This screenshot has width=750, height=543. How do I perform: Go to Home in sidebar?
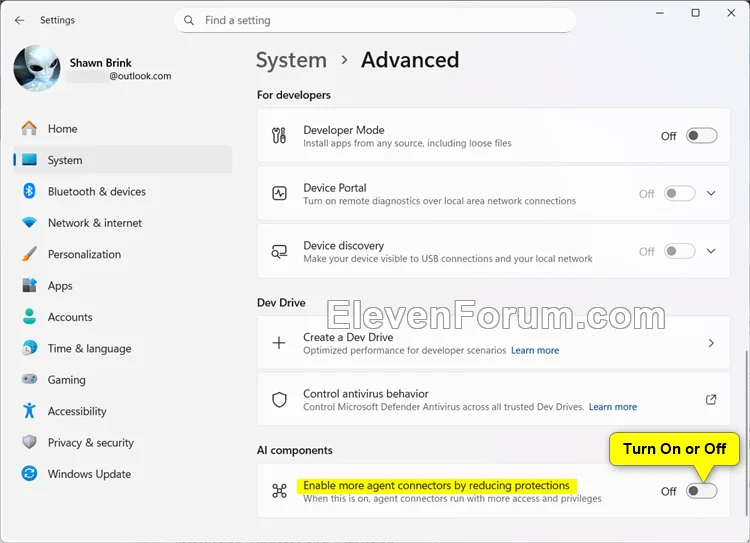click(x=123, y=129)
